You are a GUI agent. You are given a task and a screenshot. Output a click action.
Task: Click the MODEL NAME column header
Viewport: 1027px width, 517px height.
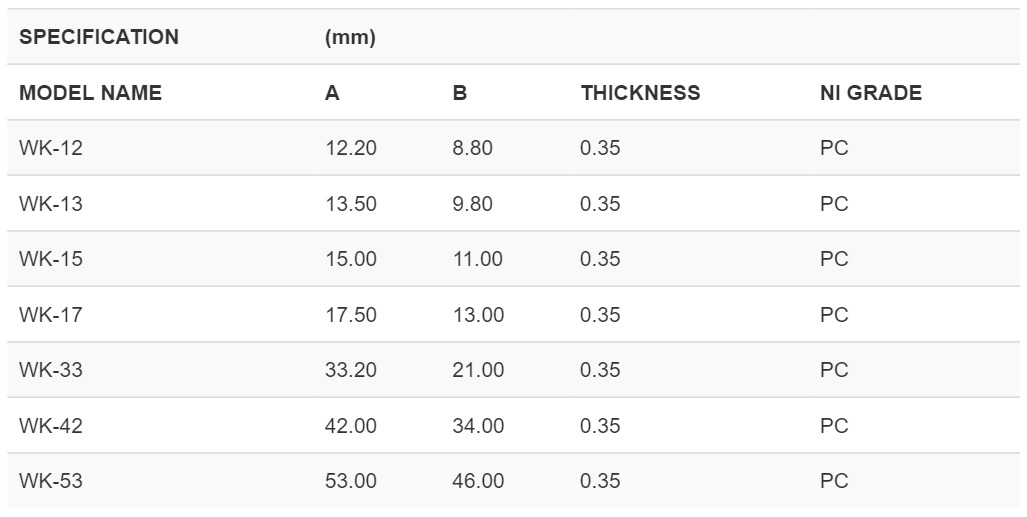tap(90, 93)
